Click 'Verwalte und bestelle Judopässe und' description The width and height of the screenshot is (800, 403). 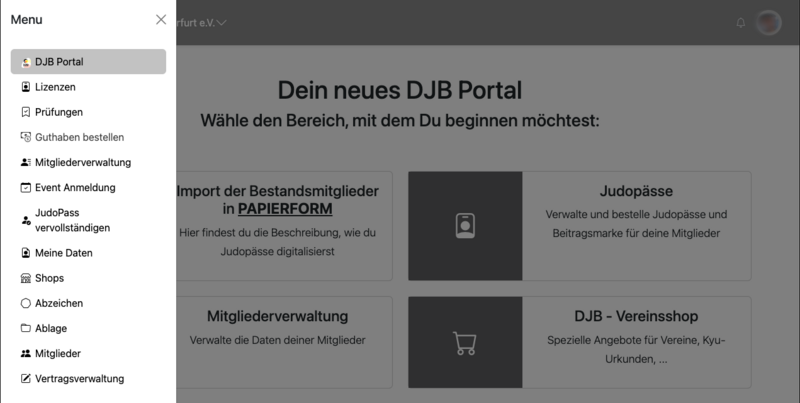tap(636, 214)
